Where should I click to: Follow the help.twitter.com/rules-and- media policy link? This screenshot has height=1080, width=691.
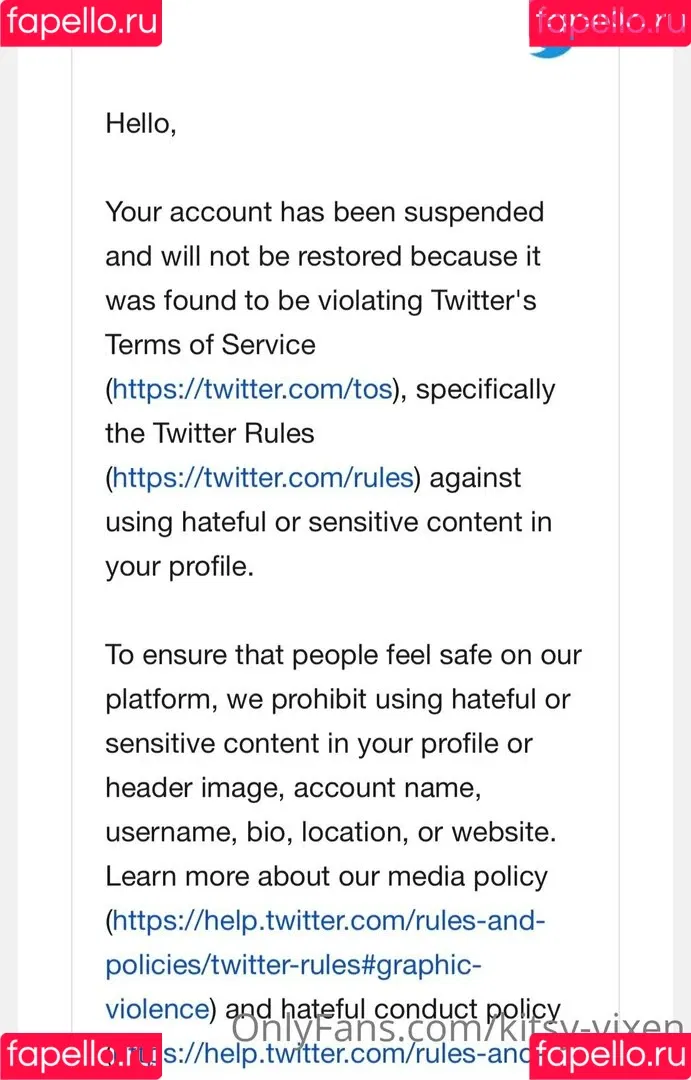(329, 921)
